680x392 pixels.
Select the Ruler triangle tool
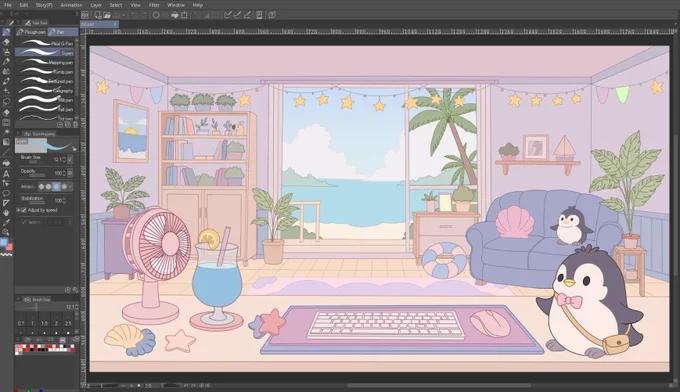(x=6, y=203)
